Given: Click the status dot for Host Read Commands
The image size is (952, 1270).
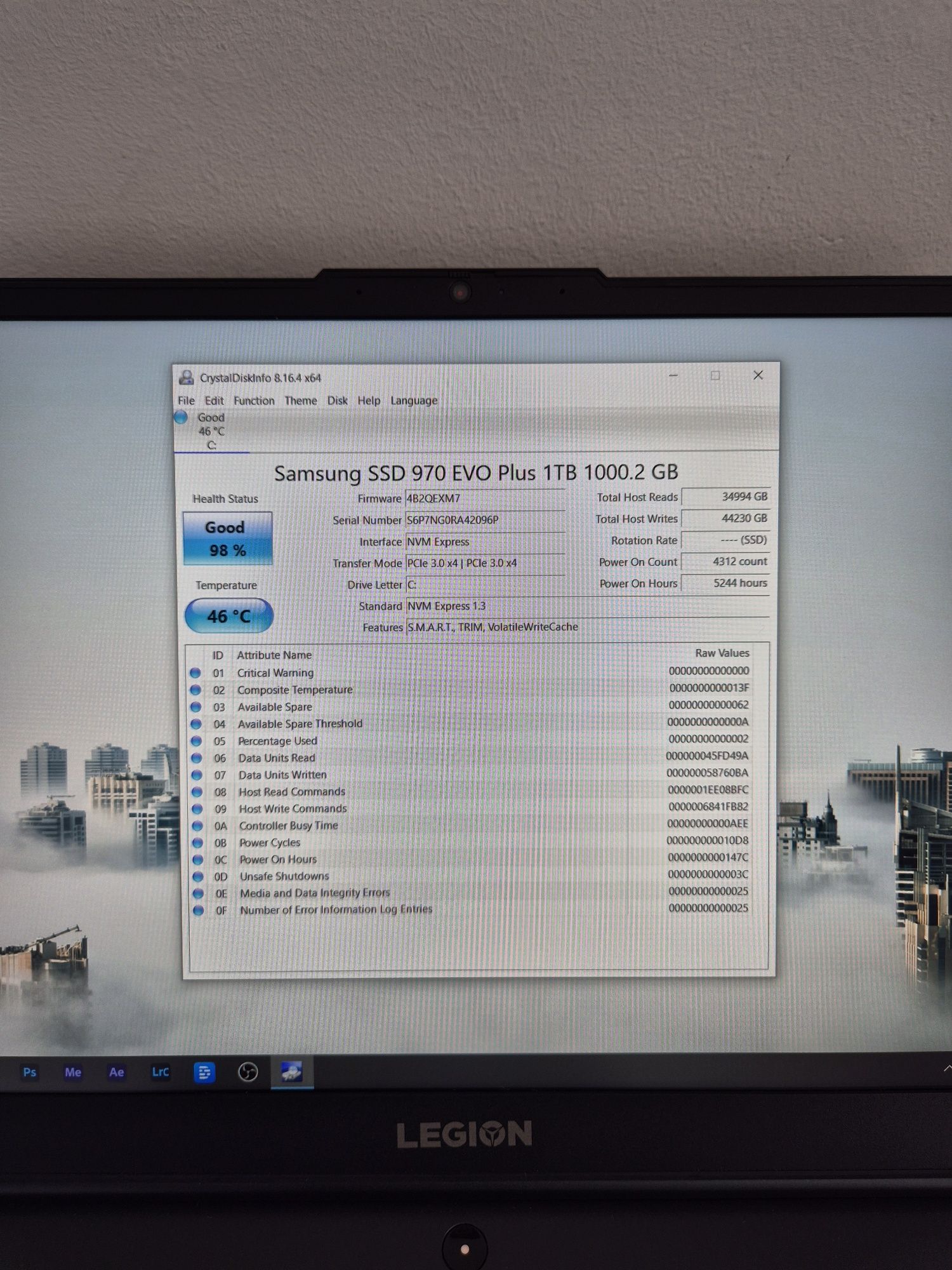Looking at the screenshot, I should coord(197,792).
